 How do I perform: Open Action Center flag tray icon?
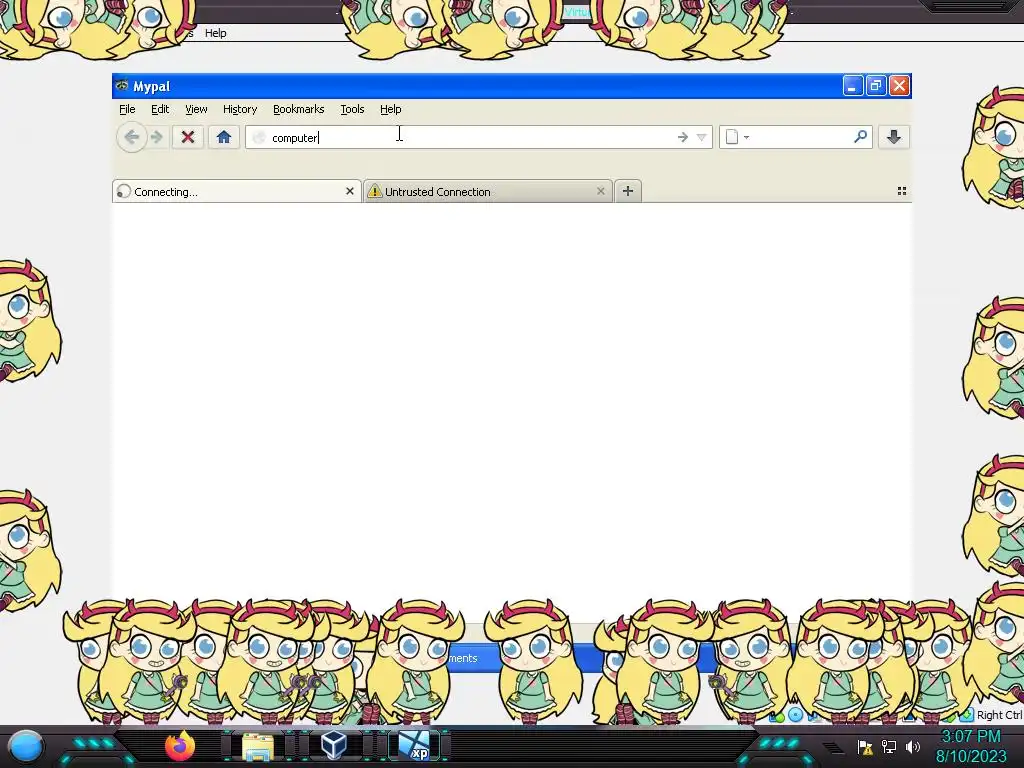point(865,746)
